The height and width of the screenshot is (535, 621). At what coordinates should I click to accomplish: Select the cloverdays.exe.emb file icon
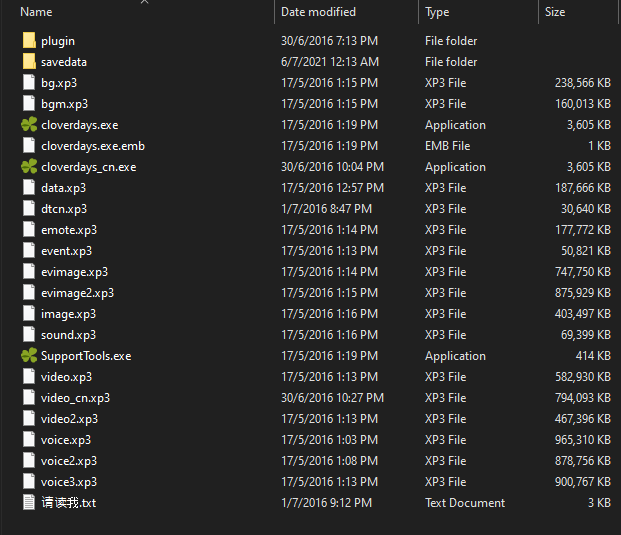pos(28,146)
